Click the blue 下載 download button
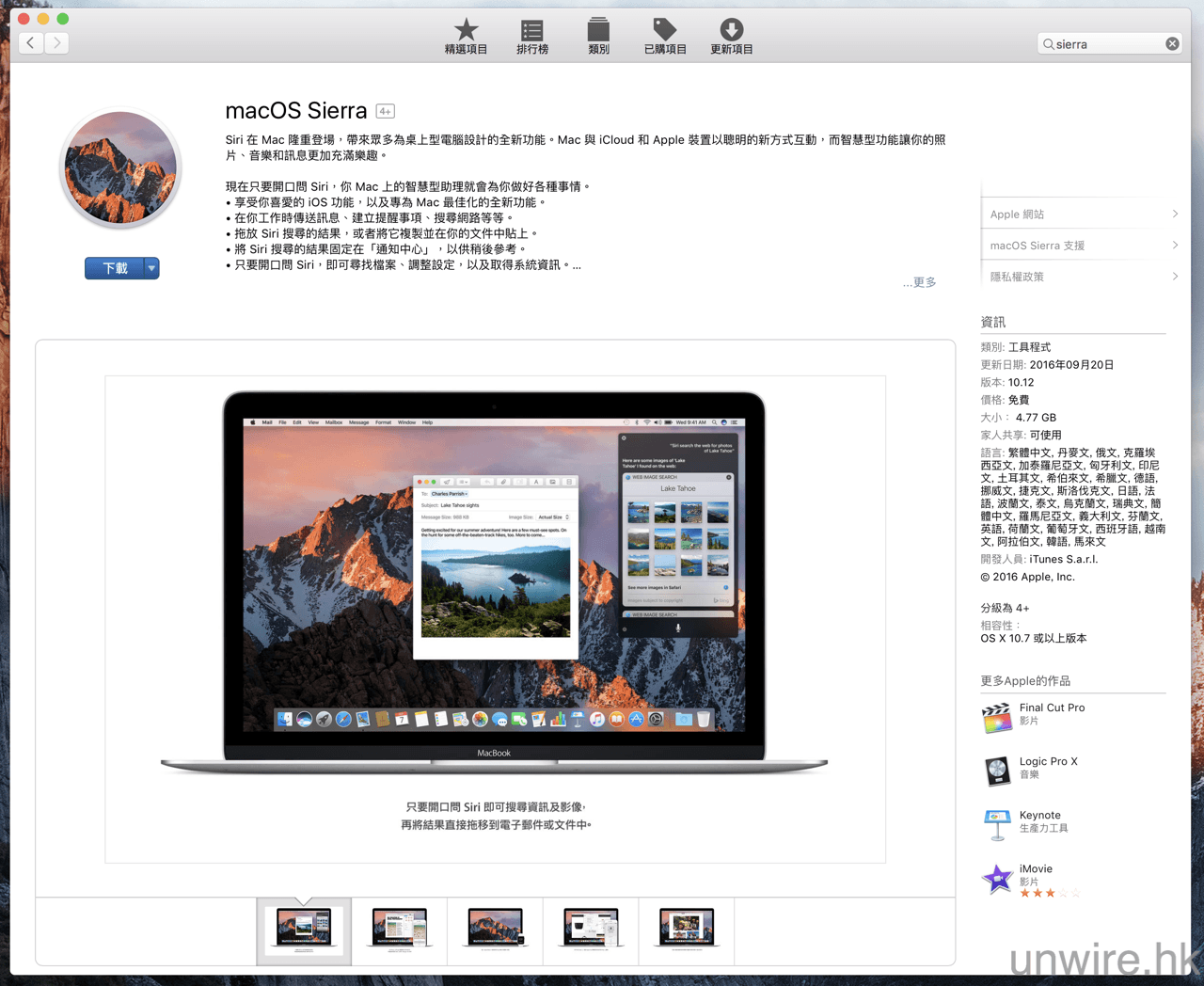This screenshot has width=1204, height=986. click(114, 268)
